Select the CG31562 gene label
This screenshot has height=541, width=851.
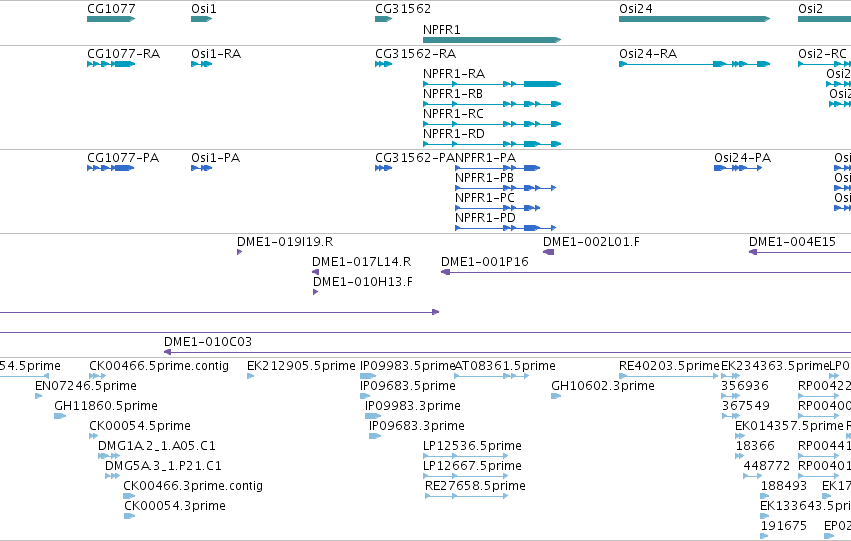pyautogui.click(x=403, y=9)
